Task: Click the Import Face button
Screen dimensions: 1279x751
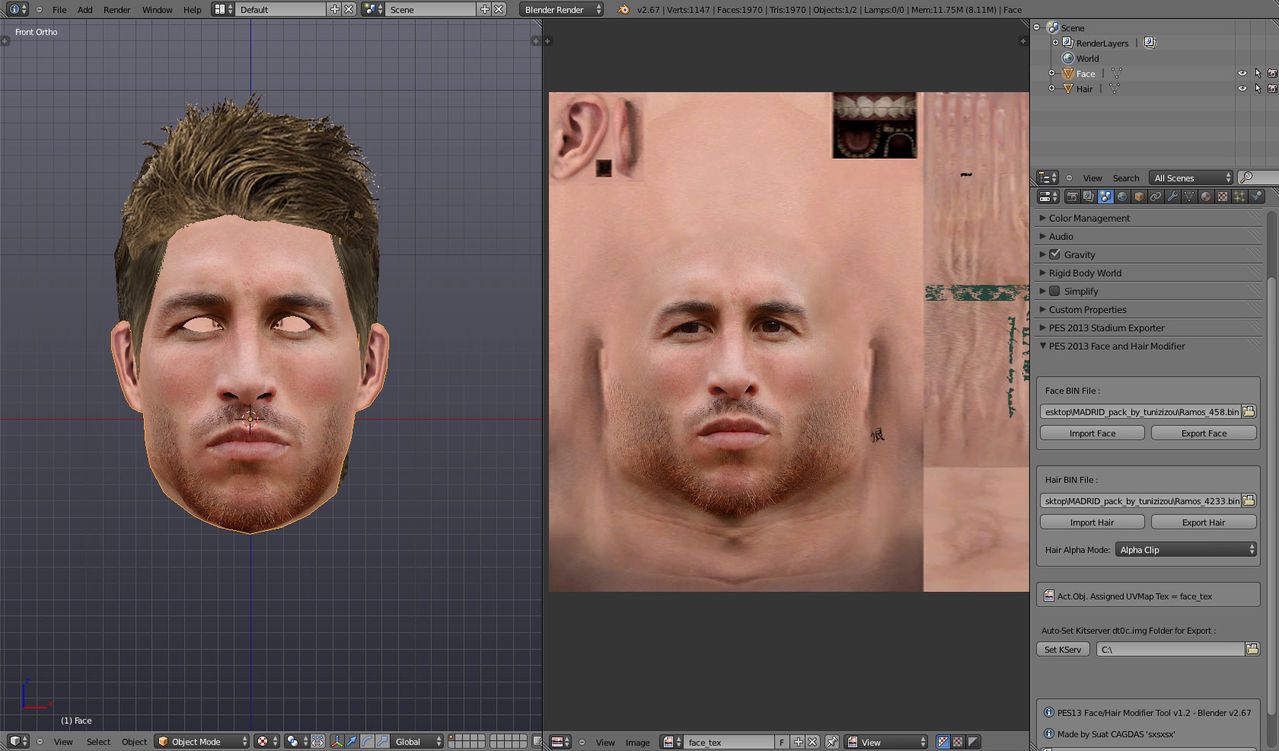Action: coord(1092,434)
